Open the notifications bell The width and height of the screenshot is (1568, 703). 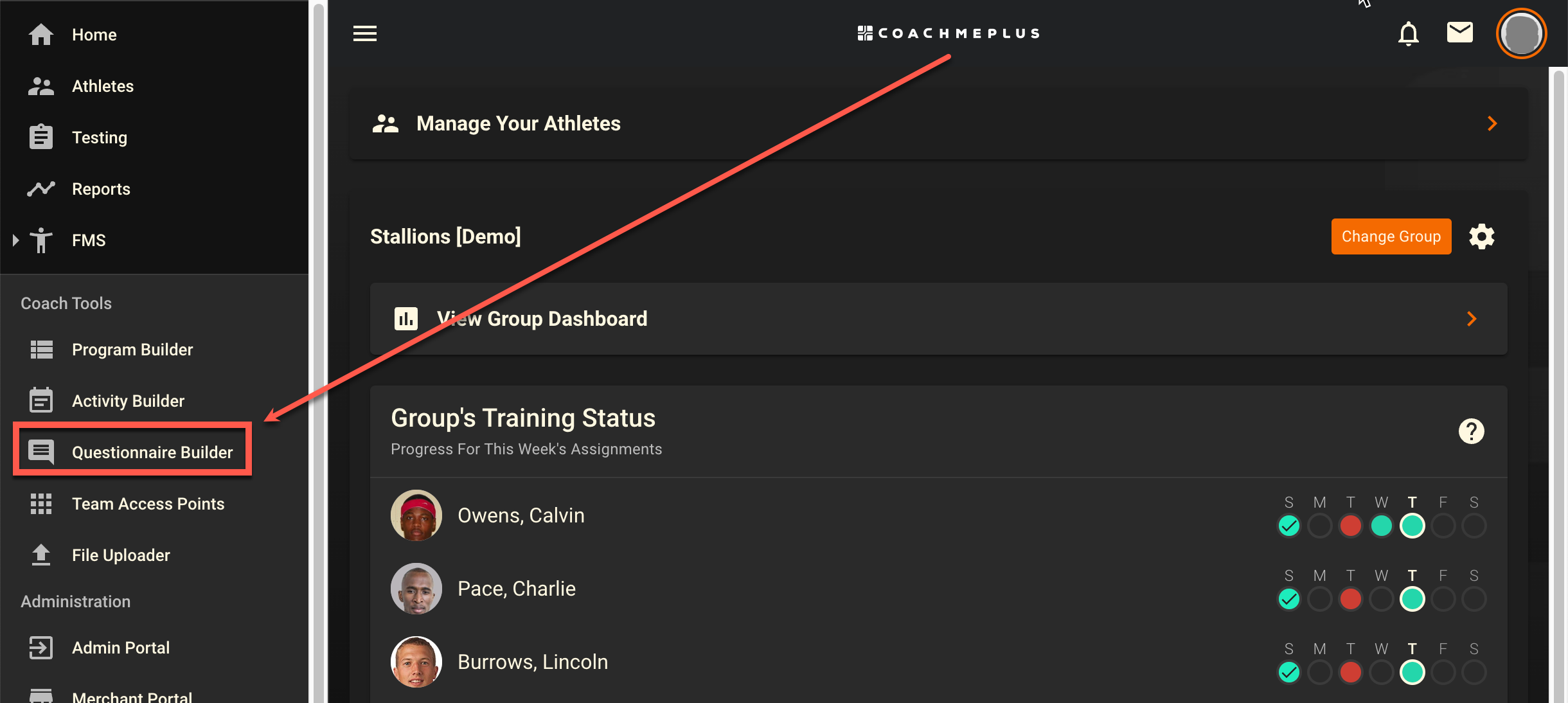point(1408,33)
